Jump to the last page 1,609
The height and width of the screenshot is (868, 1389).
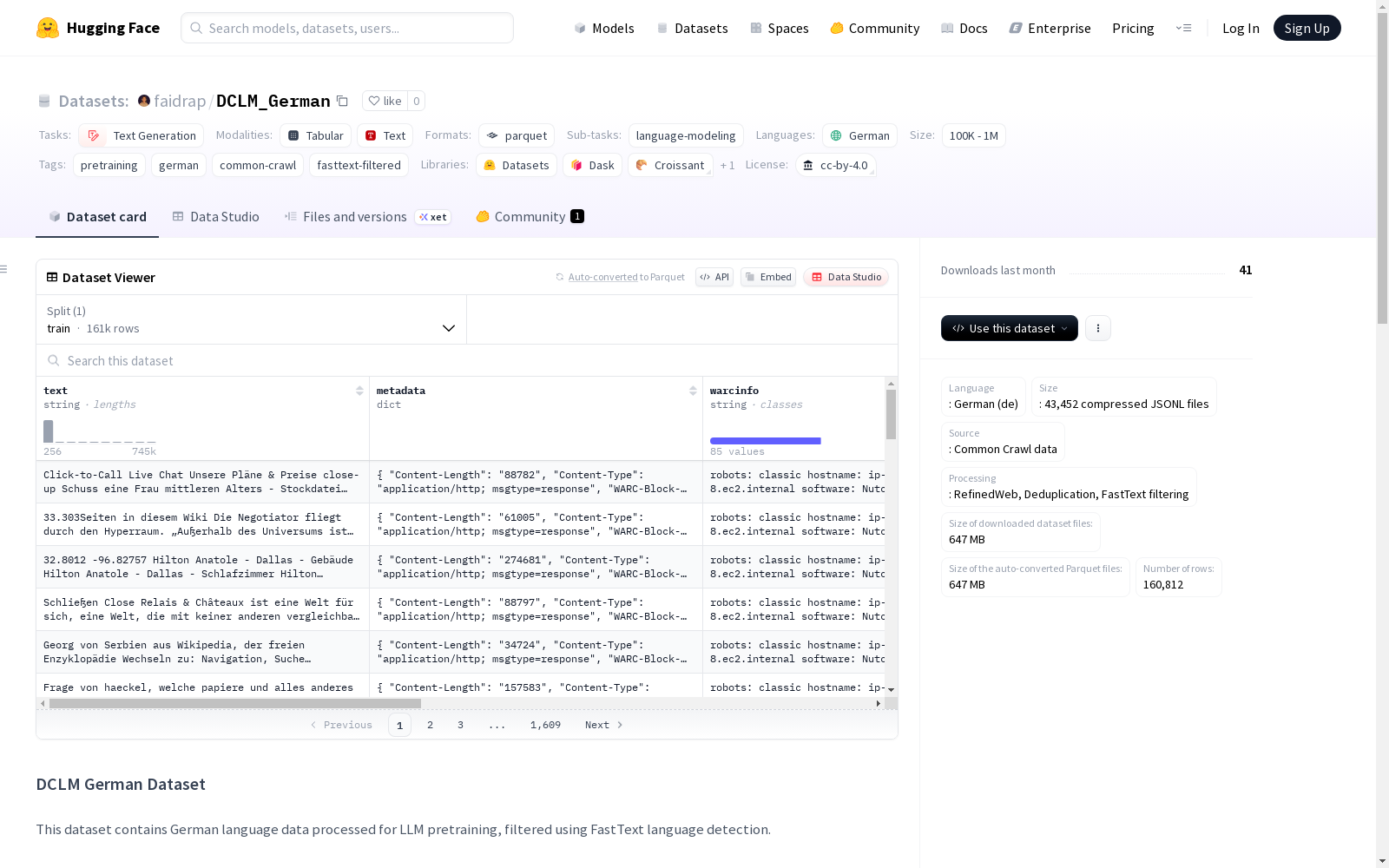coord(545,725)
